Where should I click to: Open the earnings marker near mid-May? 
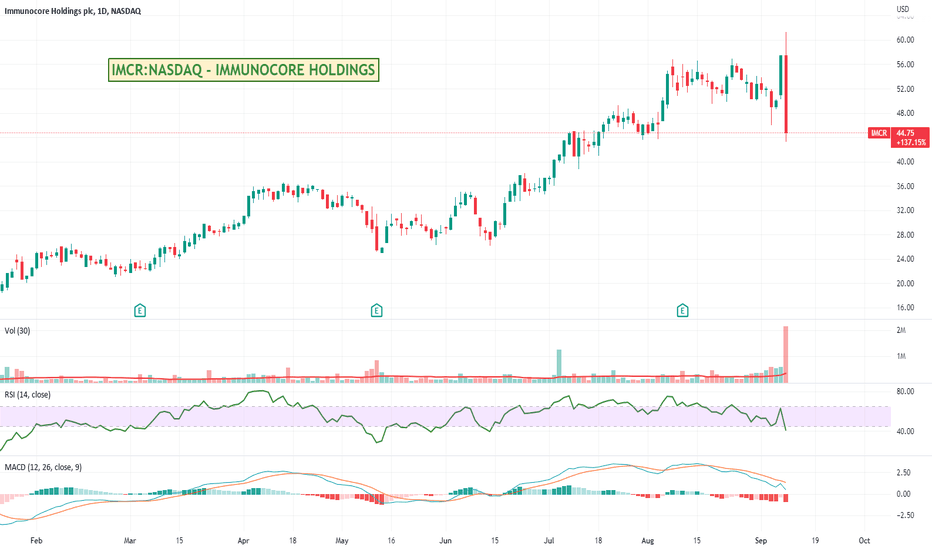point(376,310)
